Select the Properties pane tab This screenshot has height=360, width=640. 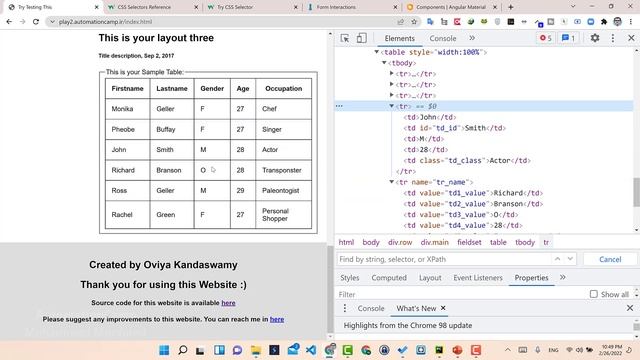pos(531,278)
